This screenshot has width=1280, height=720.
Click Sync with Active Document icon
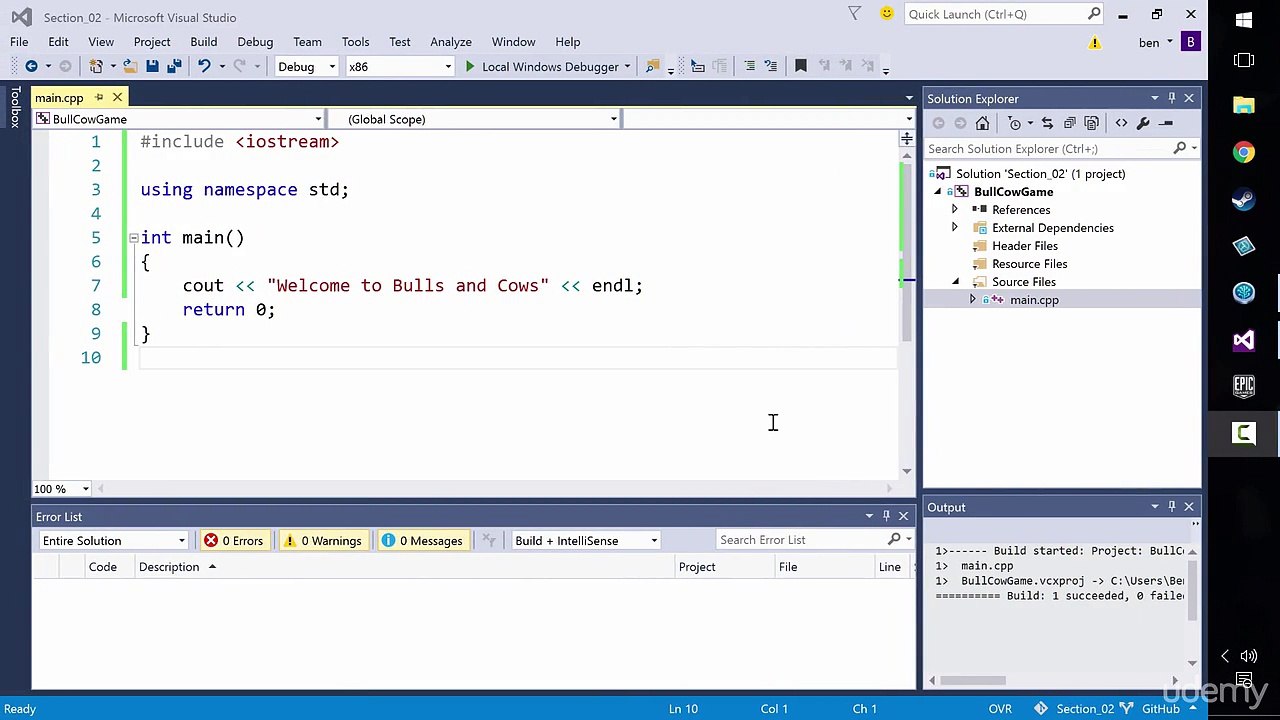(1047, 123)
